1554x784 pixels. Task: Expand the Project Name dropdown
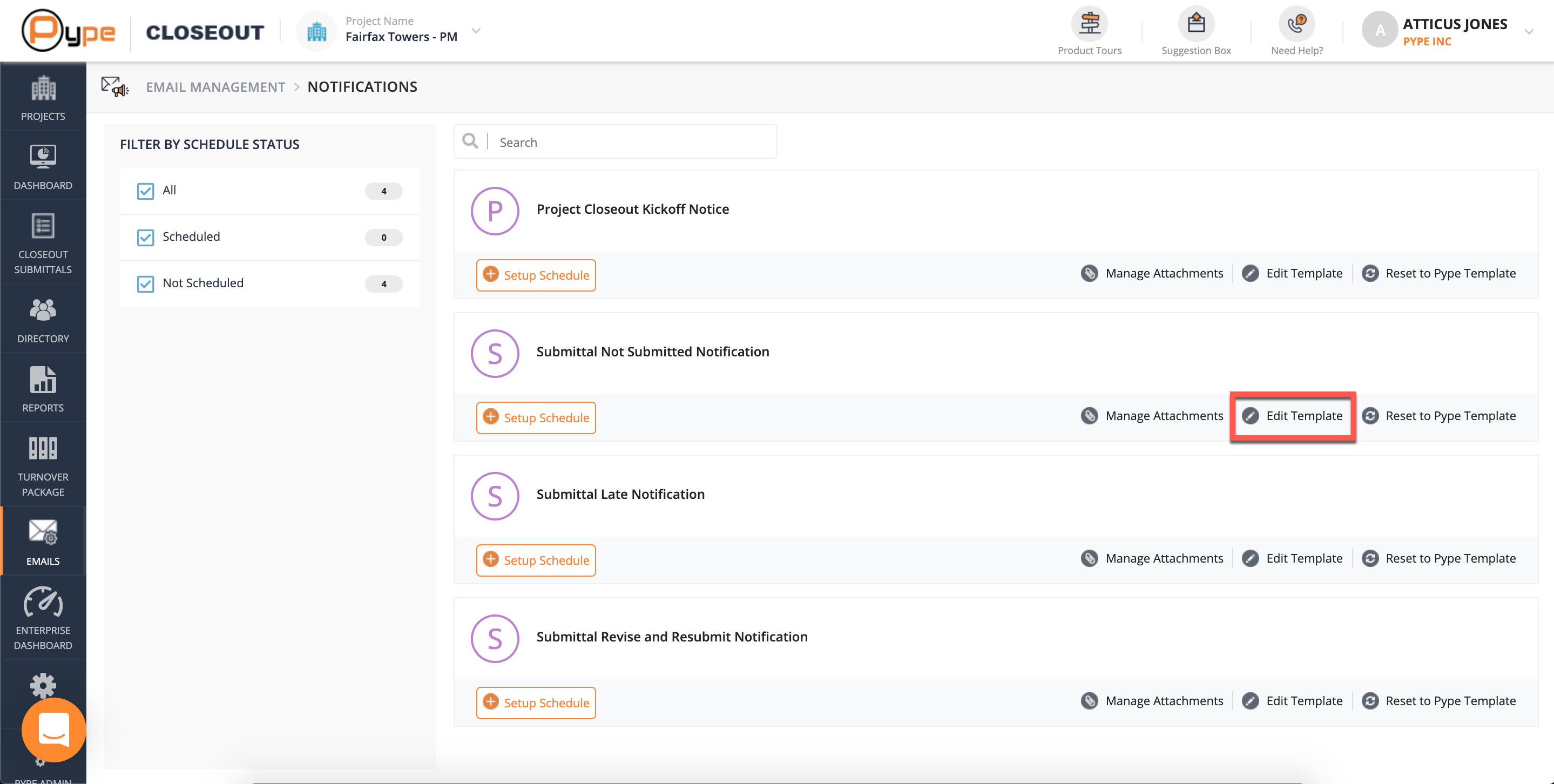click(x=476, y=31)
